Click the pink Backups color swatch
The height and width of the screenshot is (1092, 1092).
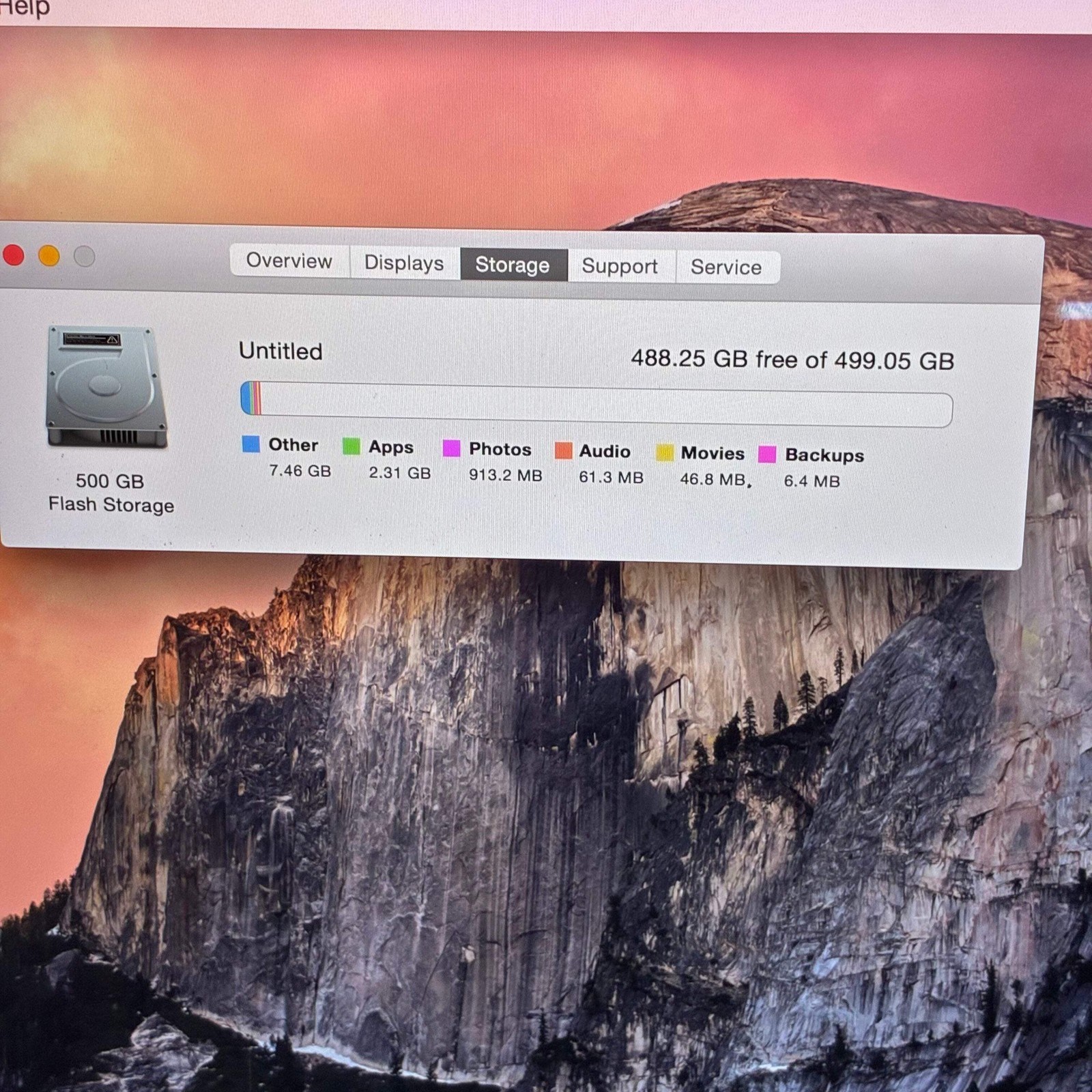767,455
